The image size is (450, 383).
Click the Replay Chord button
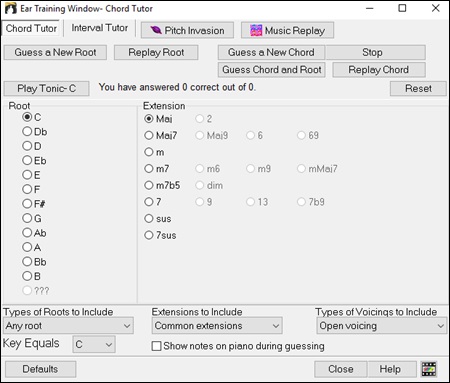click(x=379, y=70)
